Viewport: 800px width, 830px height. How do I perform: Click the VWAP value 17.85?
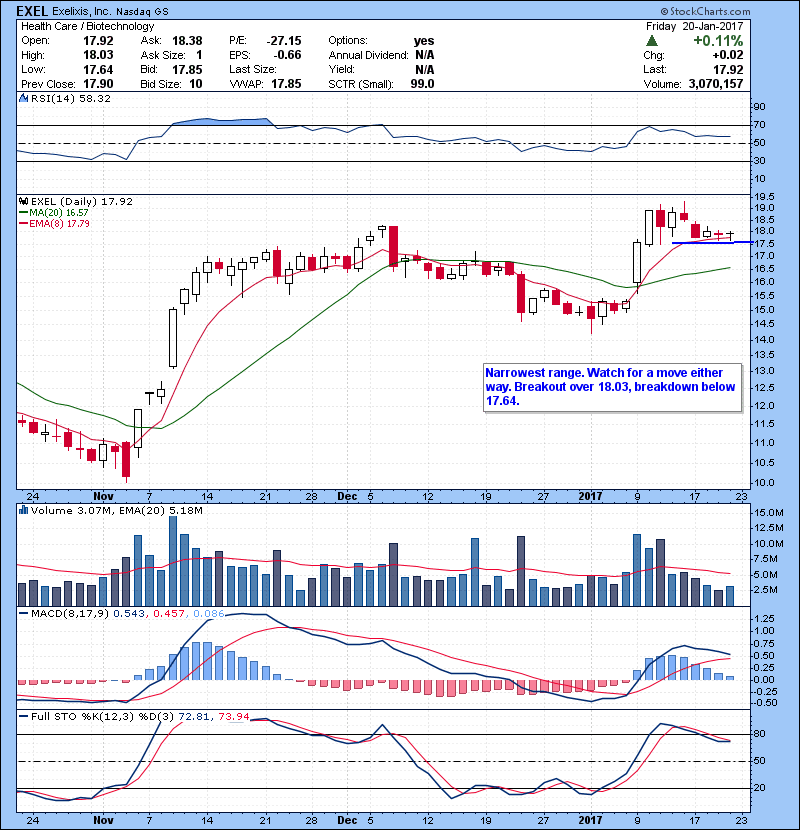pyautogui.click(x=286, y=84)
